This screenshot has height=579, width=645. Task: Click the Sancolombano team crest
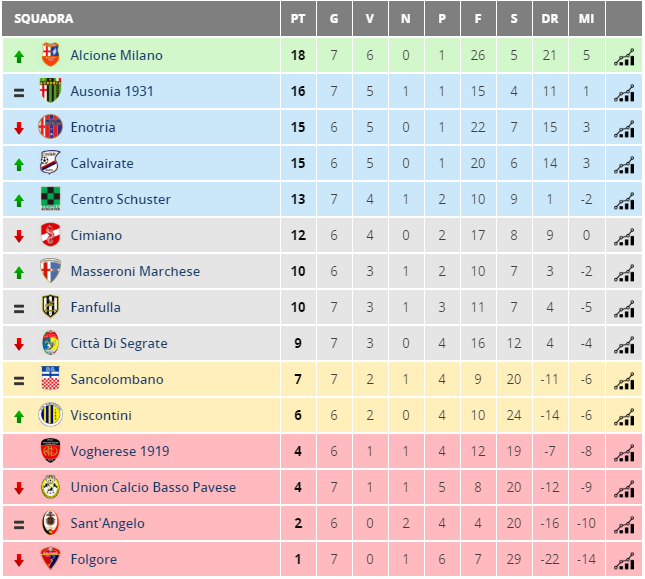(50, 378)
